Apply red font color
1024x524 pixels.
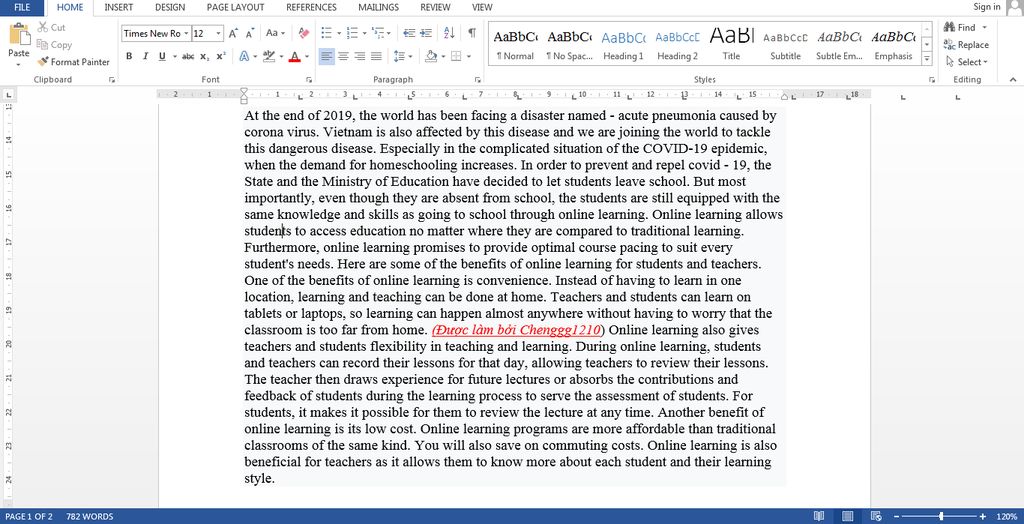point(294,56)
